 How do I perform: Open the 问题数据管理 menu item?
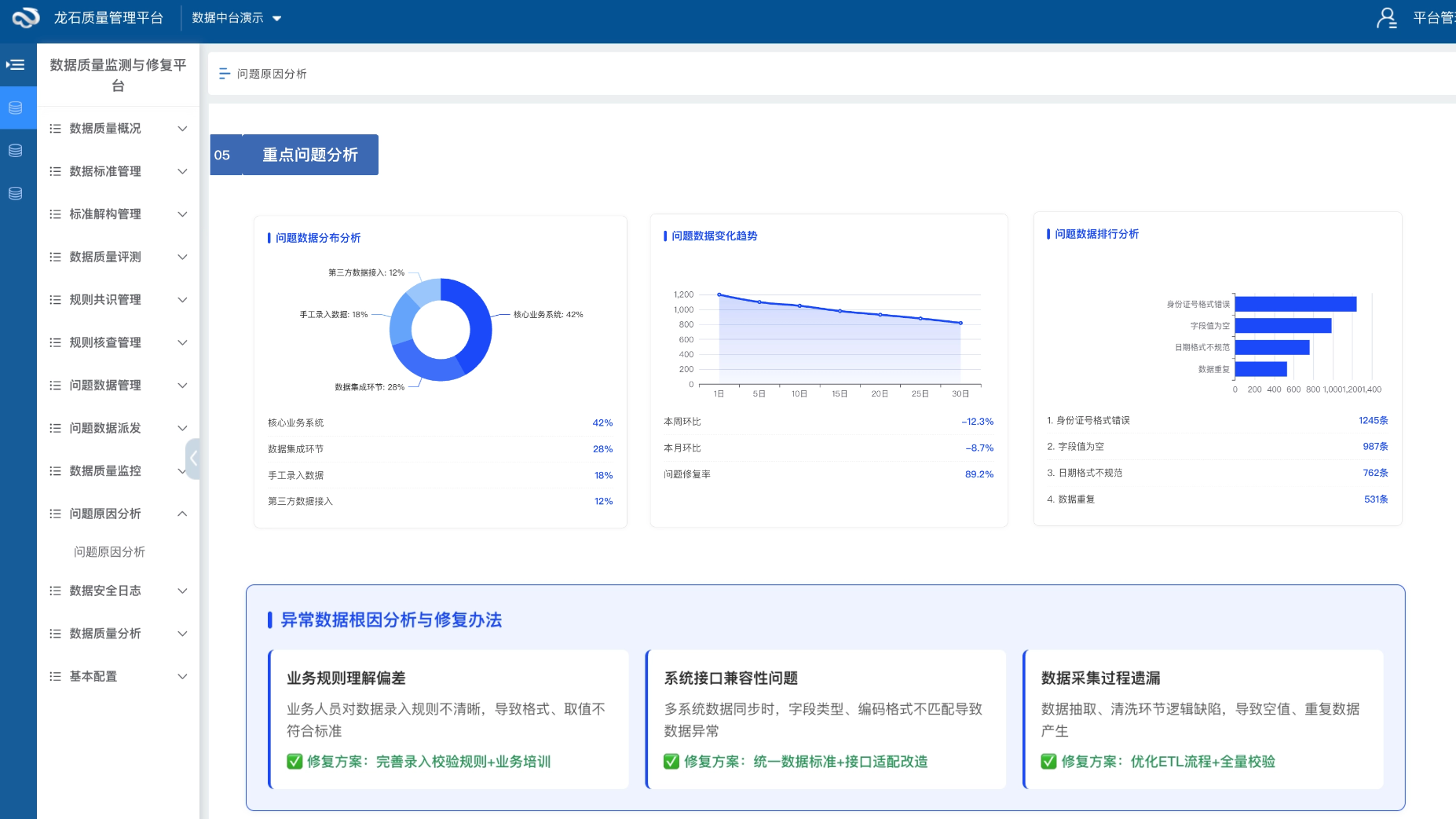(105, 385)
